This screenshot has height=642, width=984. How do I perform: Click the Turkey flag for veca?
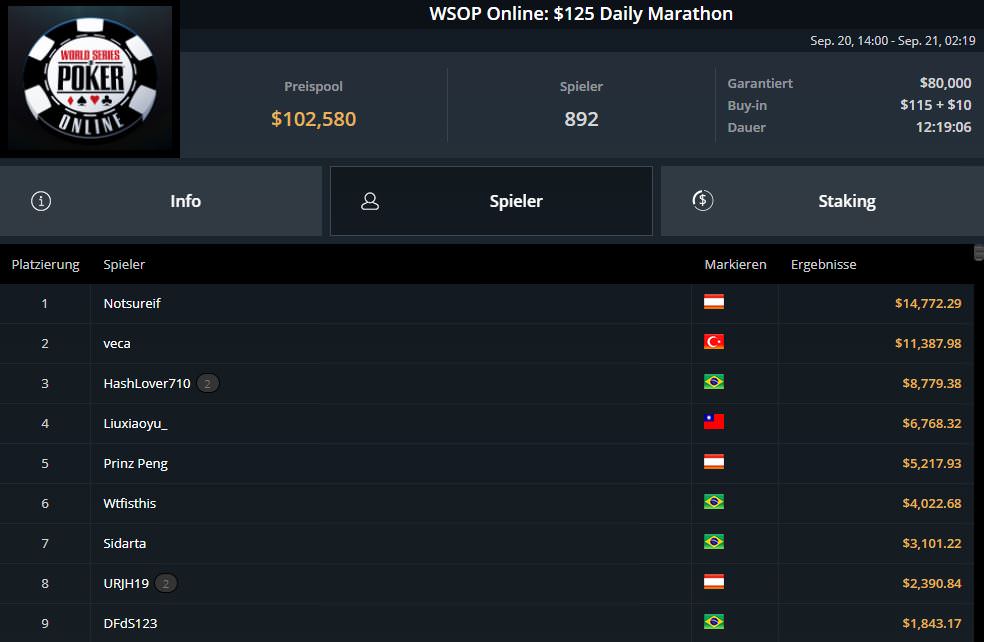pos(714,342)
